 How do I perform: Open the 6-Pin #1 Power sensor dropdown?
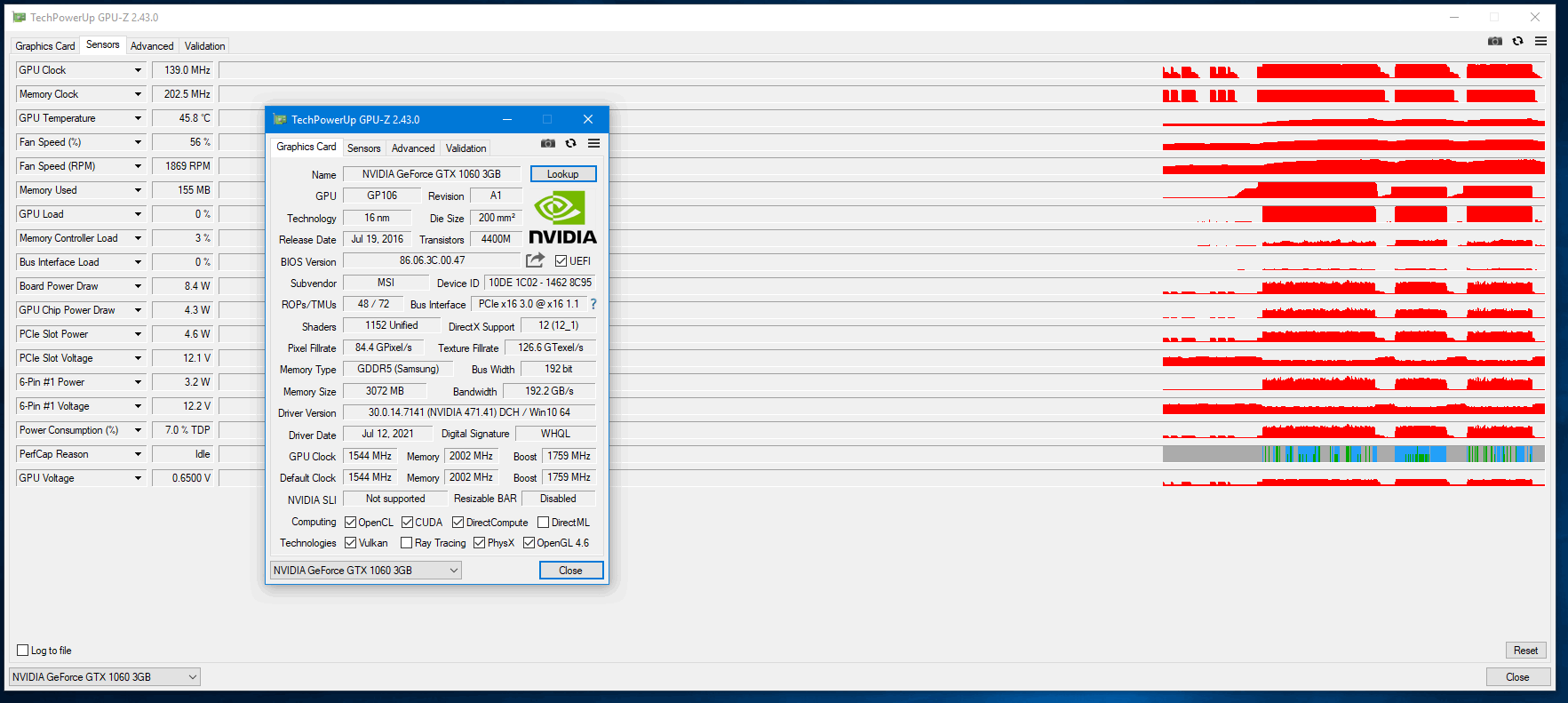[138, 382]
